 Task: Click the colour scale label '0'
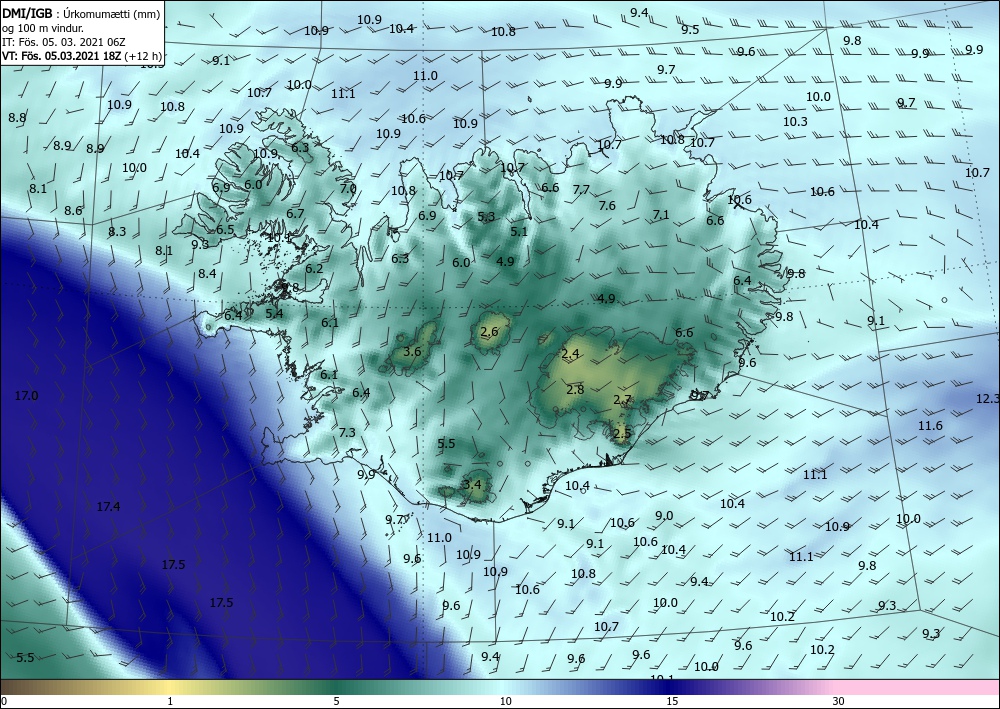click(4, 702)
